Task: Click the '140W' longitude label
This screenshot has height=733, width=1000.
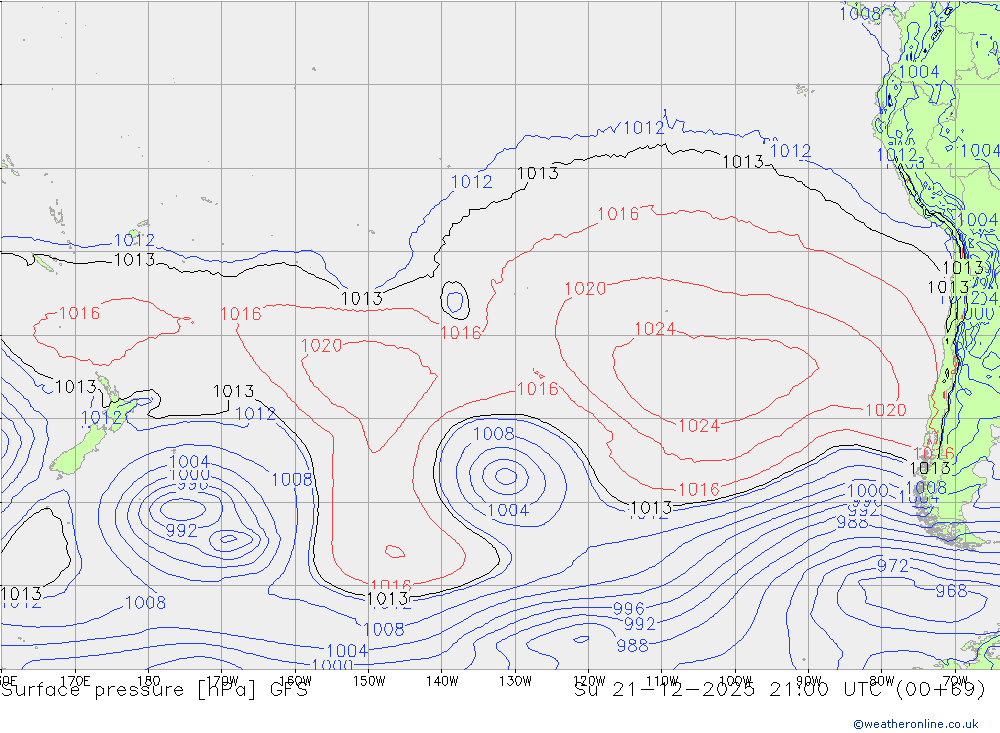Action: [442, 681]
